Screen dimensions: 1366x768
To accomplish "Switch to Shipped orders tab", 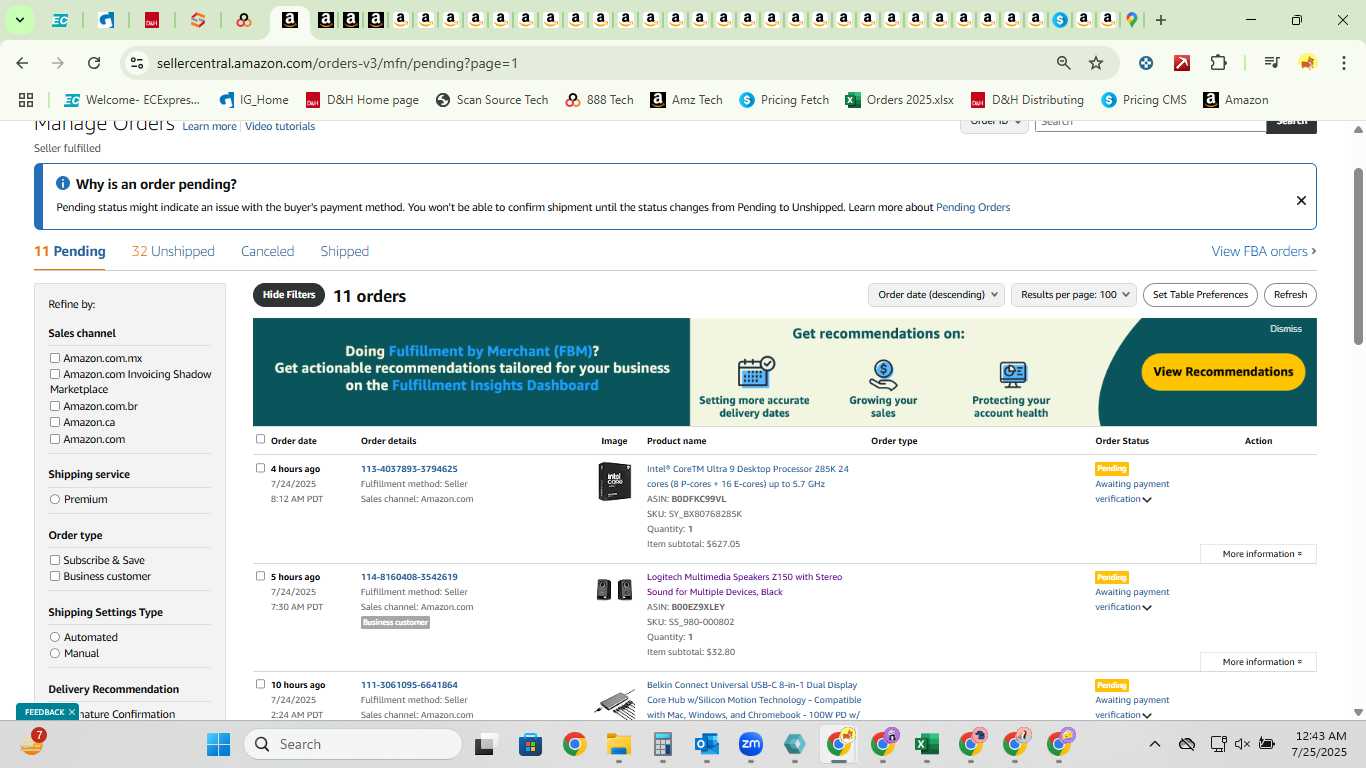I will [344, 251].
